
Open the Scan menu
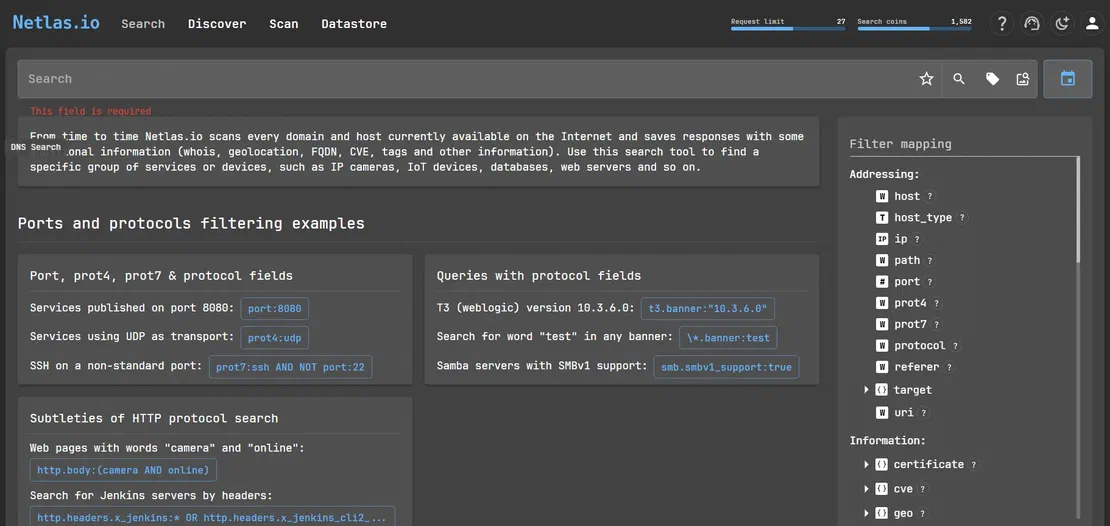pos(283,23)
